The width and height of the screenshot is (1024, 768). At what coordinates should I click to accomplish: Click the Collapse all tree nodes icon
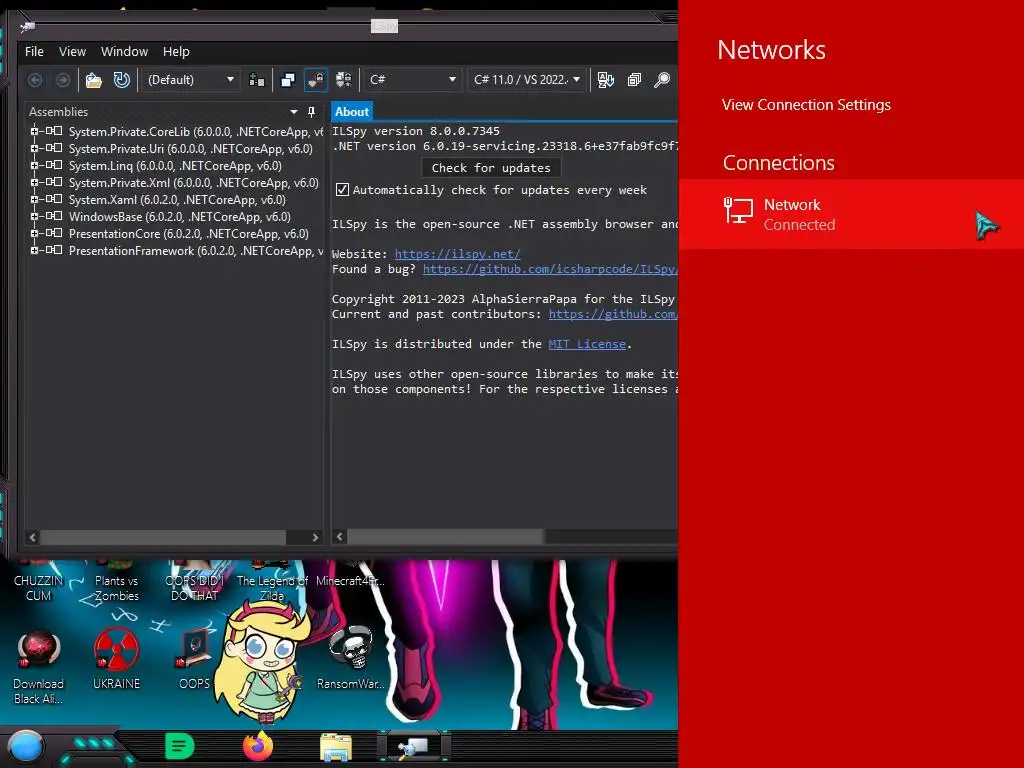633,80
